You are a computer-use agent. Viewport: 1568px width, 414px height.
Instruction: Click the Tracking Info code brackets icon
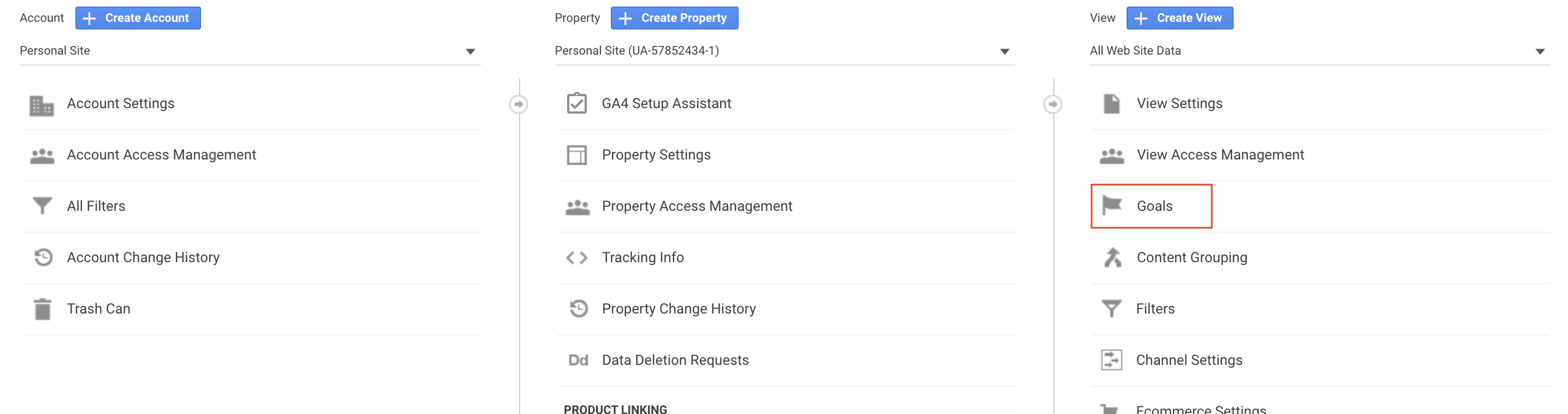(576, 258)
